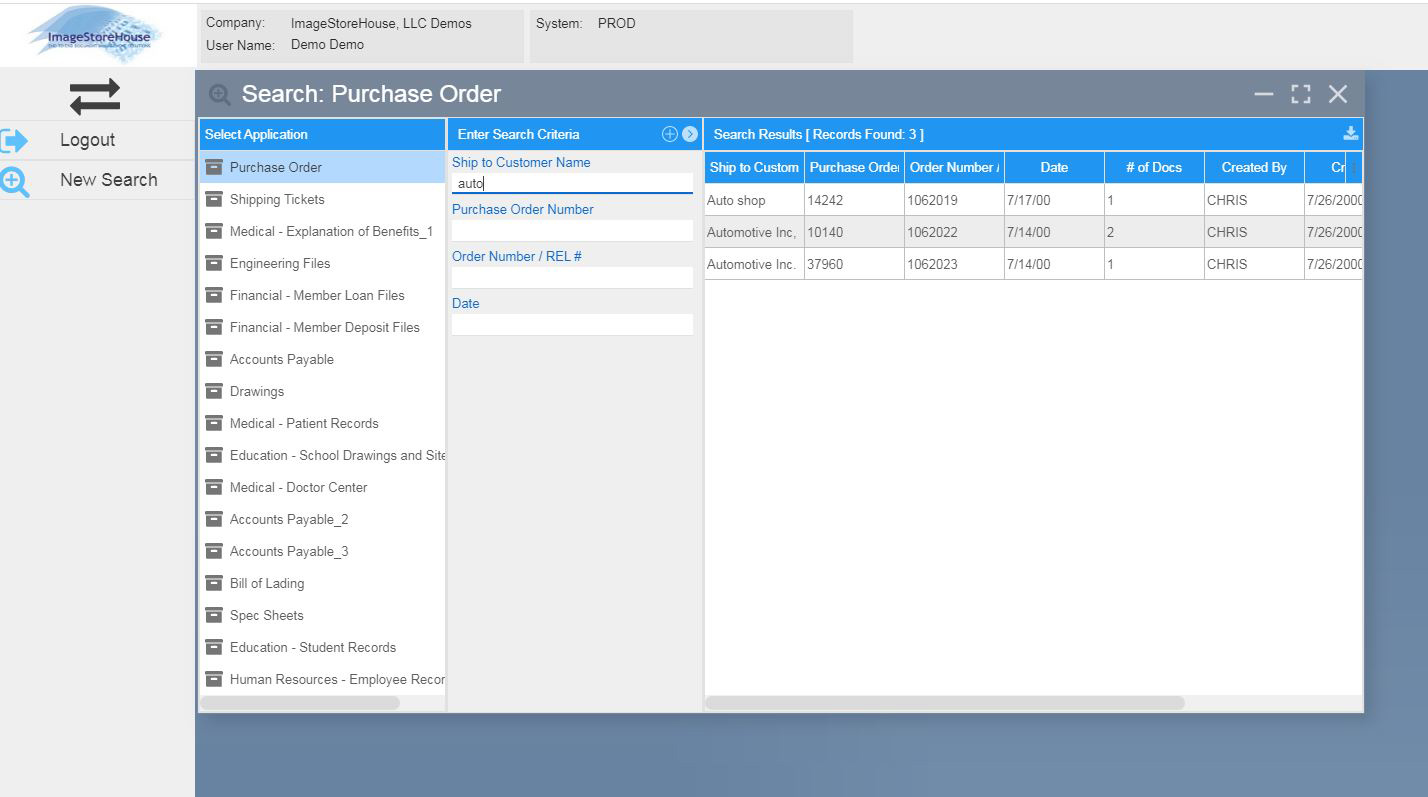Click the Ship to Customer Name field
Screen dimensions: 1428x797
click(x=572, y=184)
